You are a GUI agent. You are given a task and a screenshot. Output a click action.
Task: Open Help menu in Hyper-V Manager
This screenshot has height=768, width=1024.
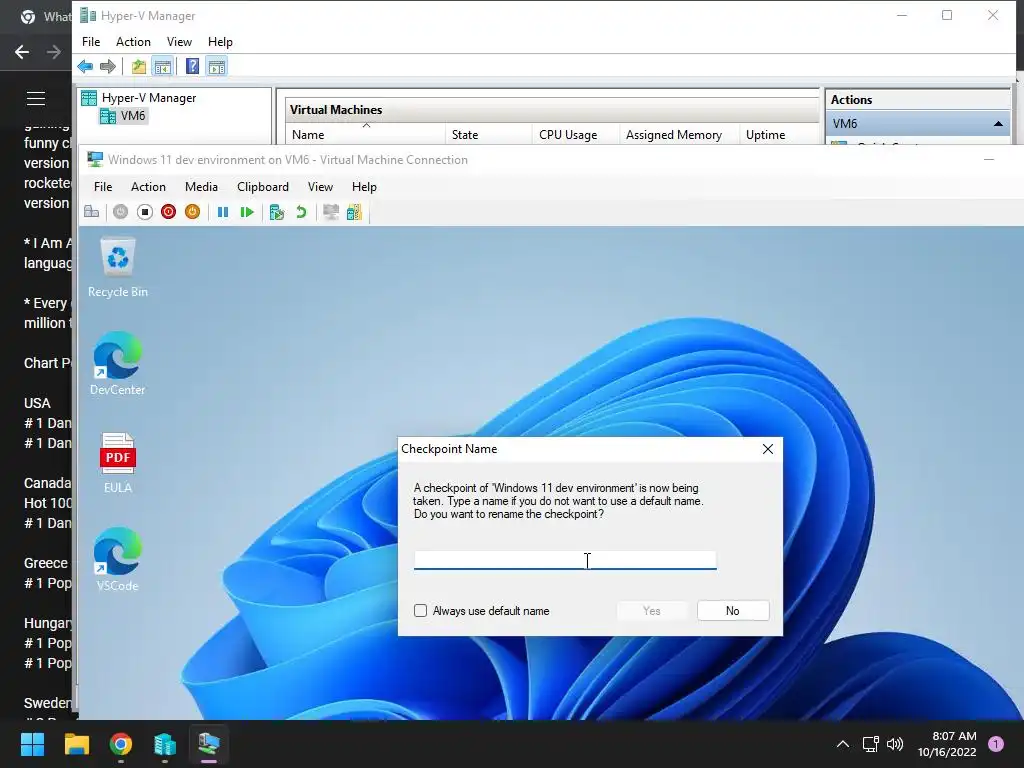pyautogui.click(x=220, y=42)
